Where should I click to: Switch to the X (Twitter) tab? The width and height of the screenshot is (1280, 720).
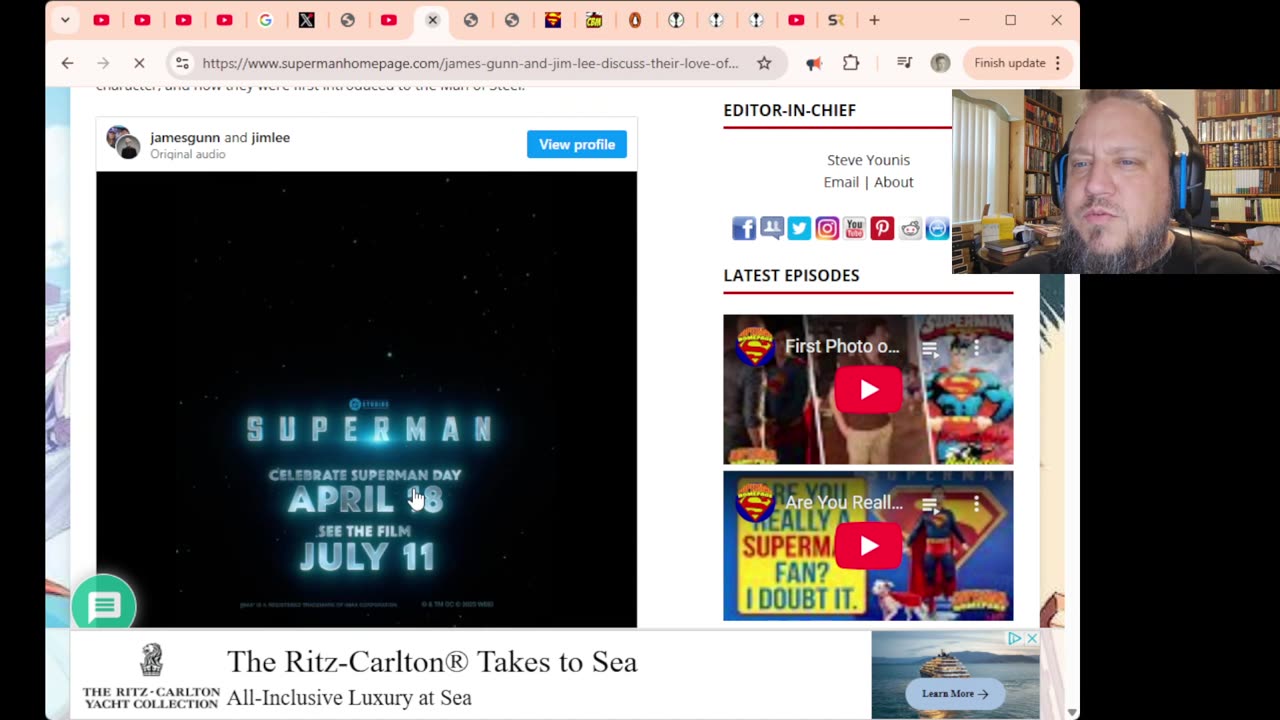pyautogui.click(x=306, y=20)
